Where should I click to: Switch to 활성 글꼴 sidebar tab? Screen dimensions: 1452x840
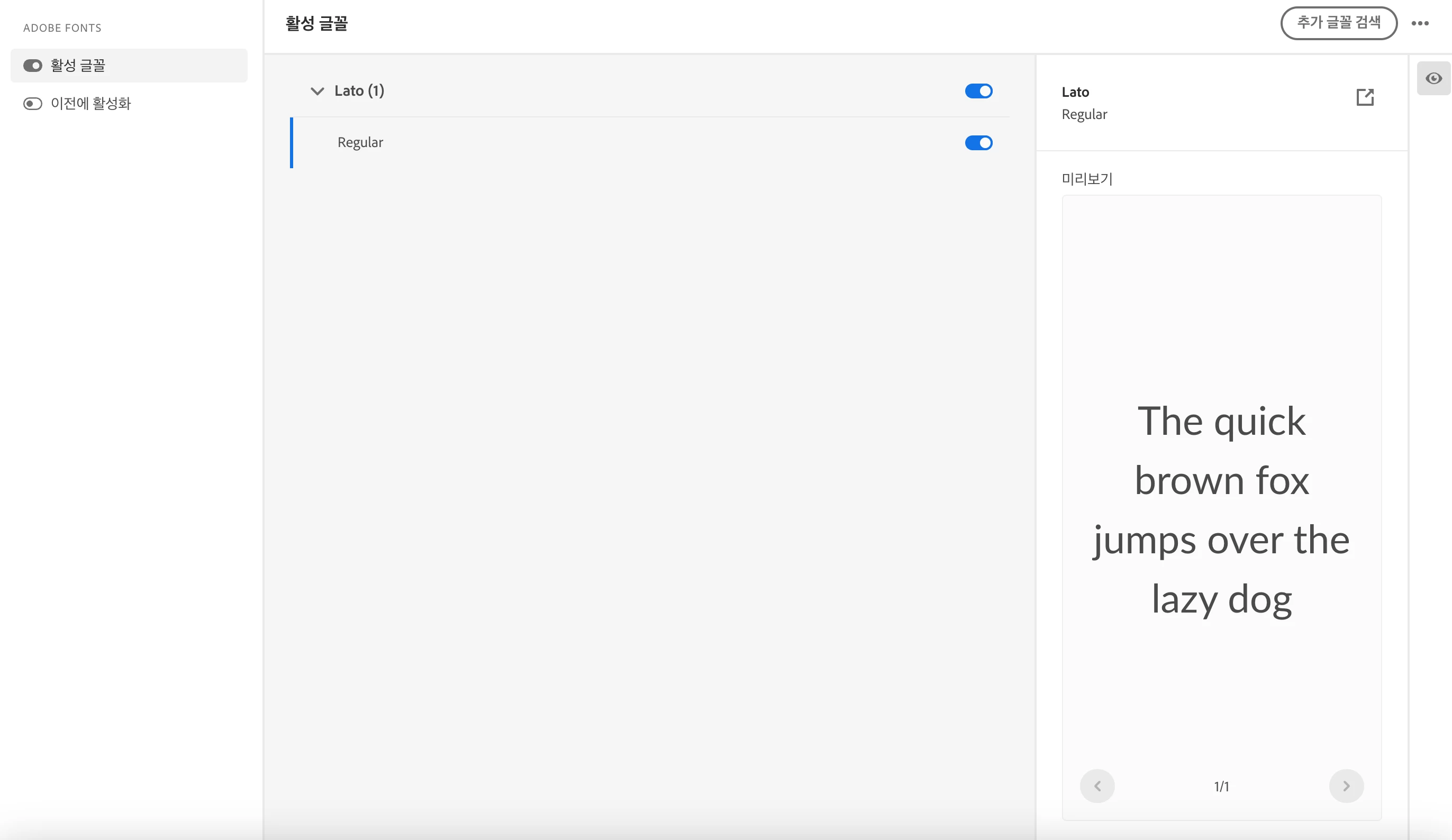78,66
